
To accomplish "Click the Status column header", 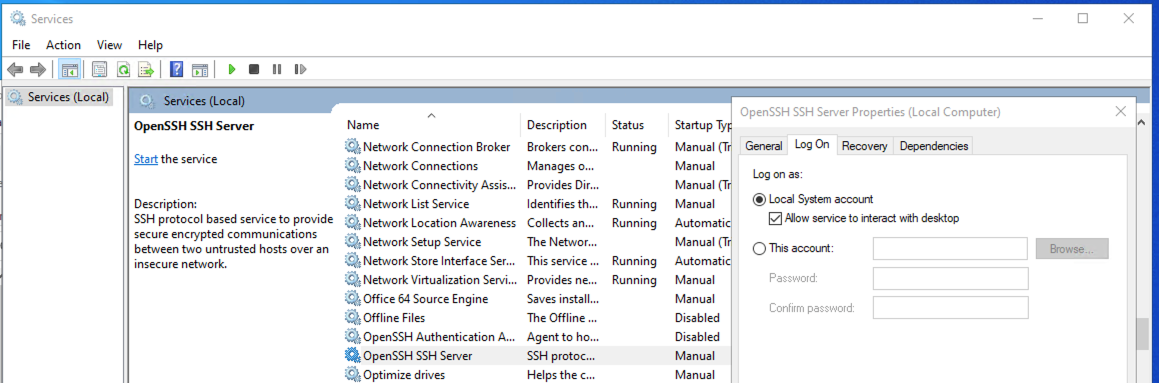I will click(x=628, y=125).
